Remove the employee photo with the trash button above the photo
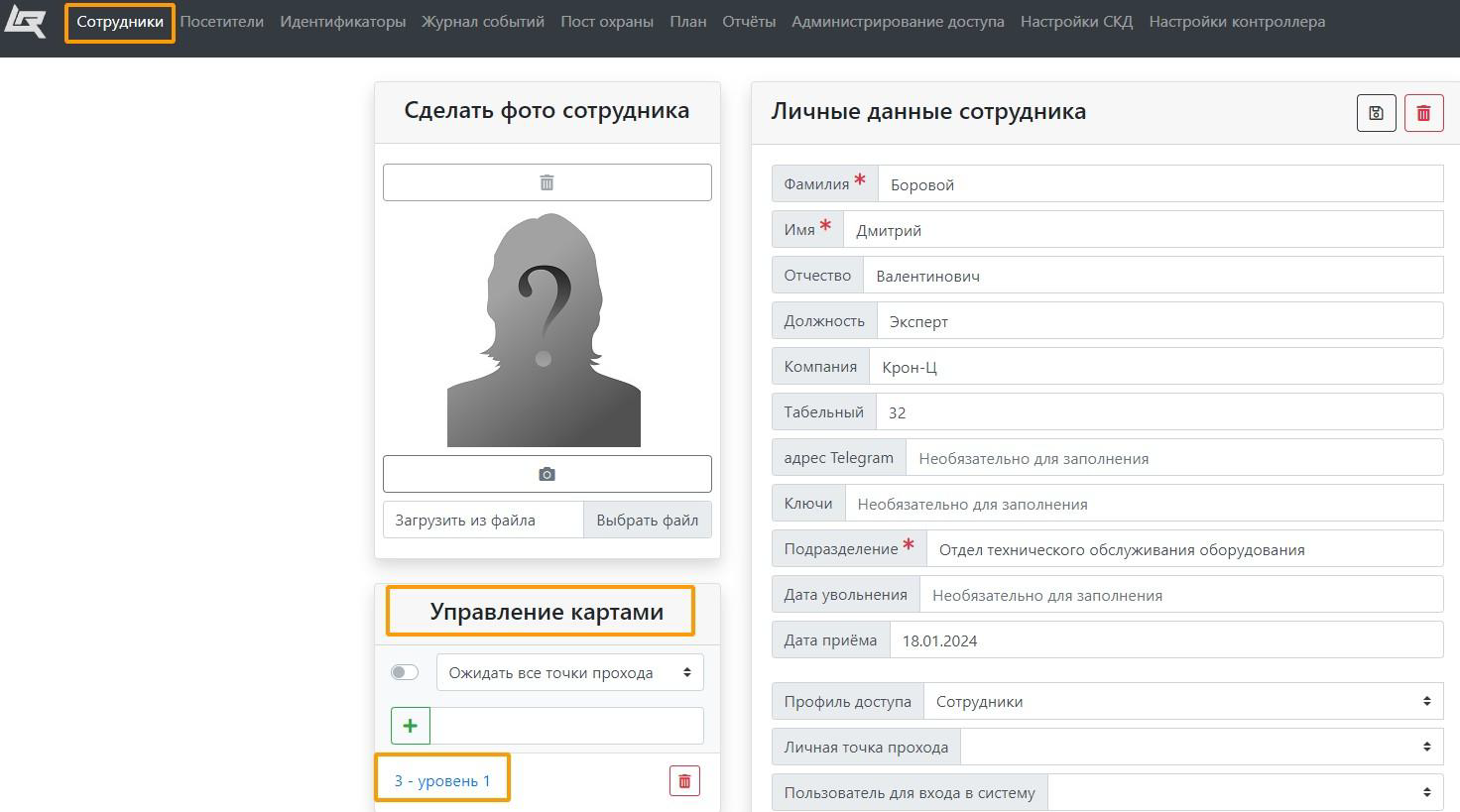The image size is (1460, 812). pos(547,182)
